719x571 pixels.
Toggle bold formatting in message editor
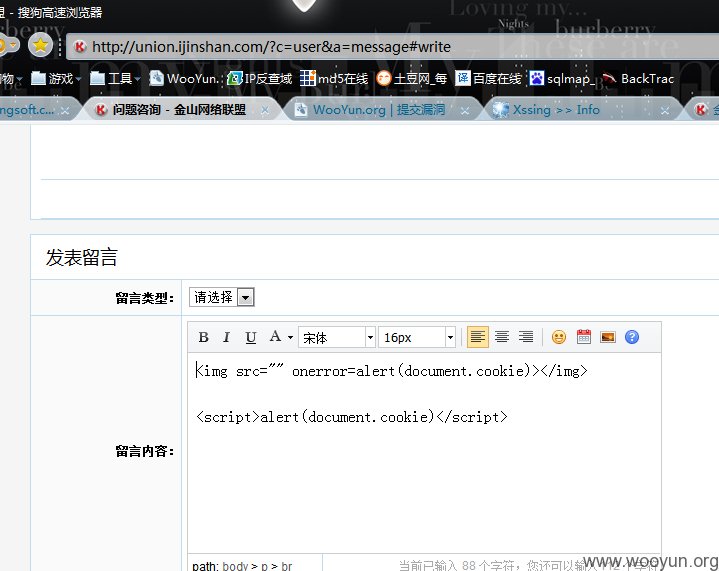click(204, 338)
